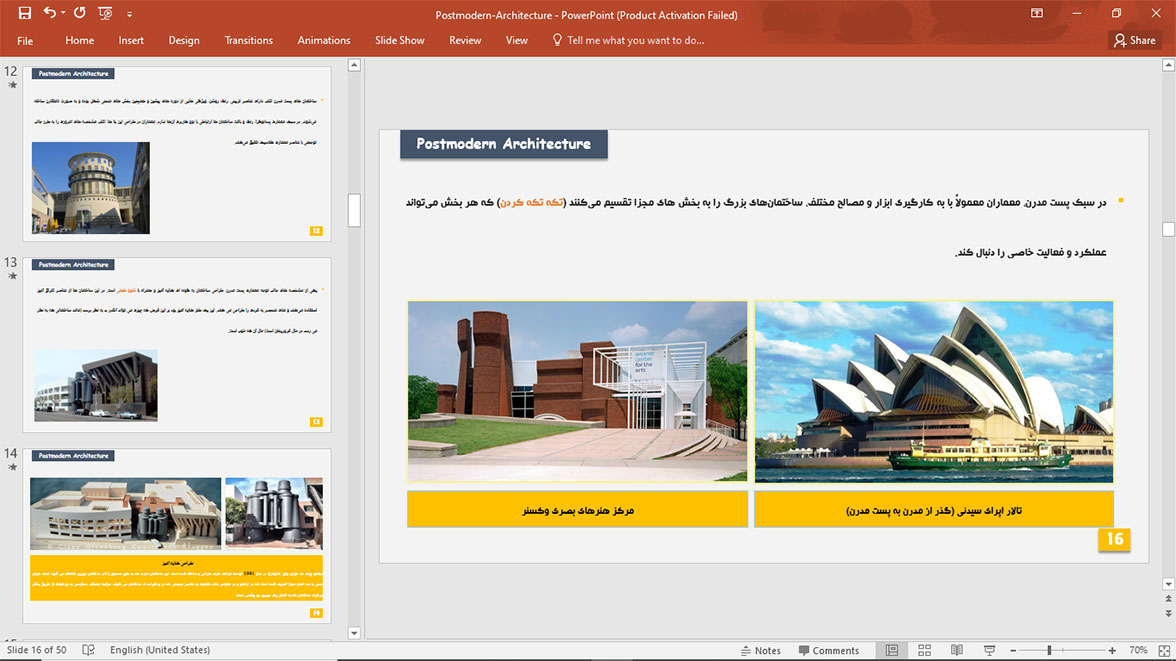Go to the Slide Show tab

tap(400, 41)
